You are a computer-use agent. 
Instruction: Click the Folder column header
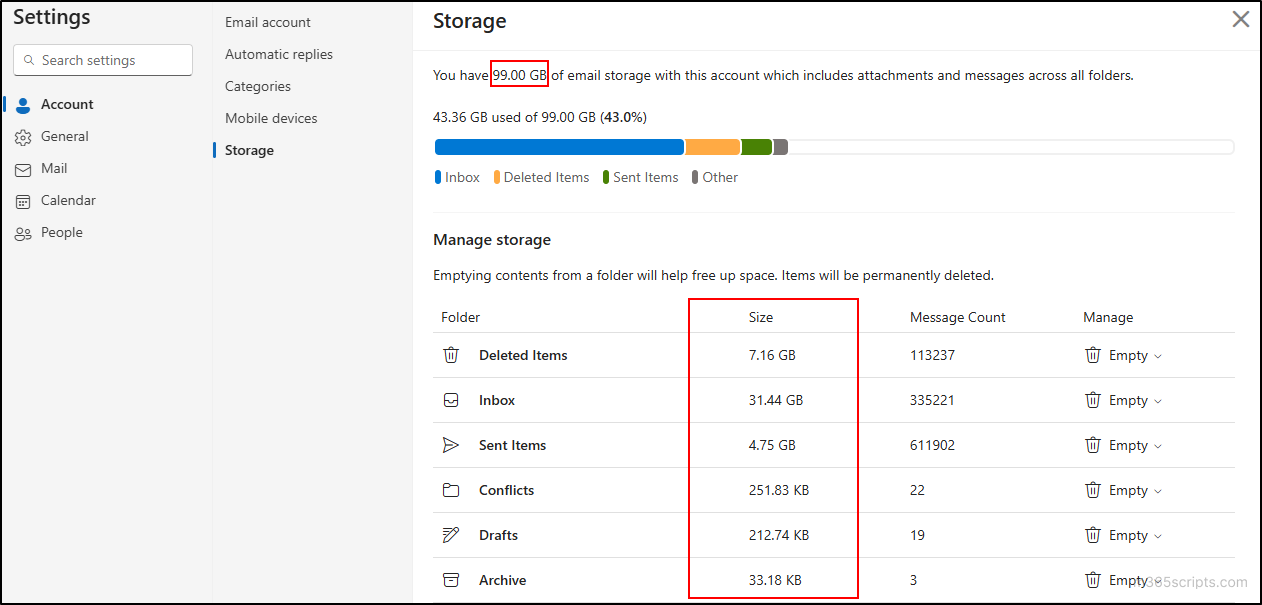pos(461,317)
